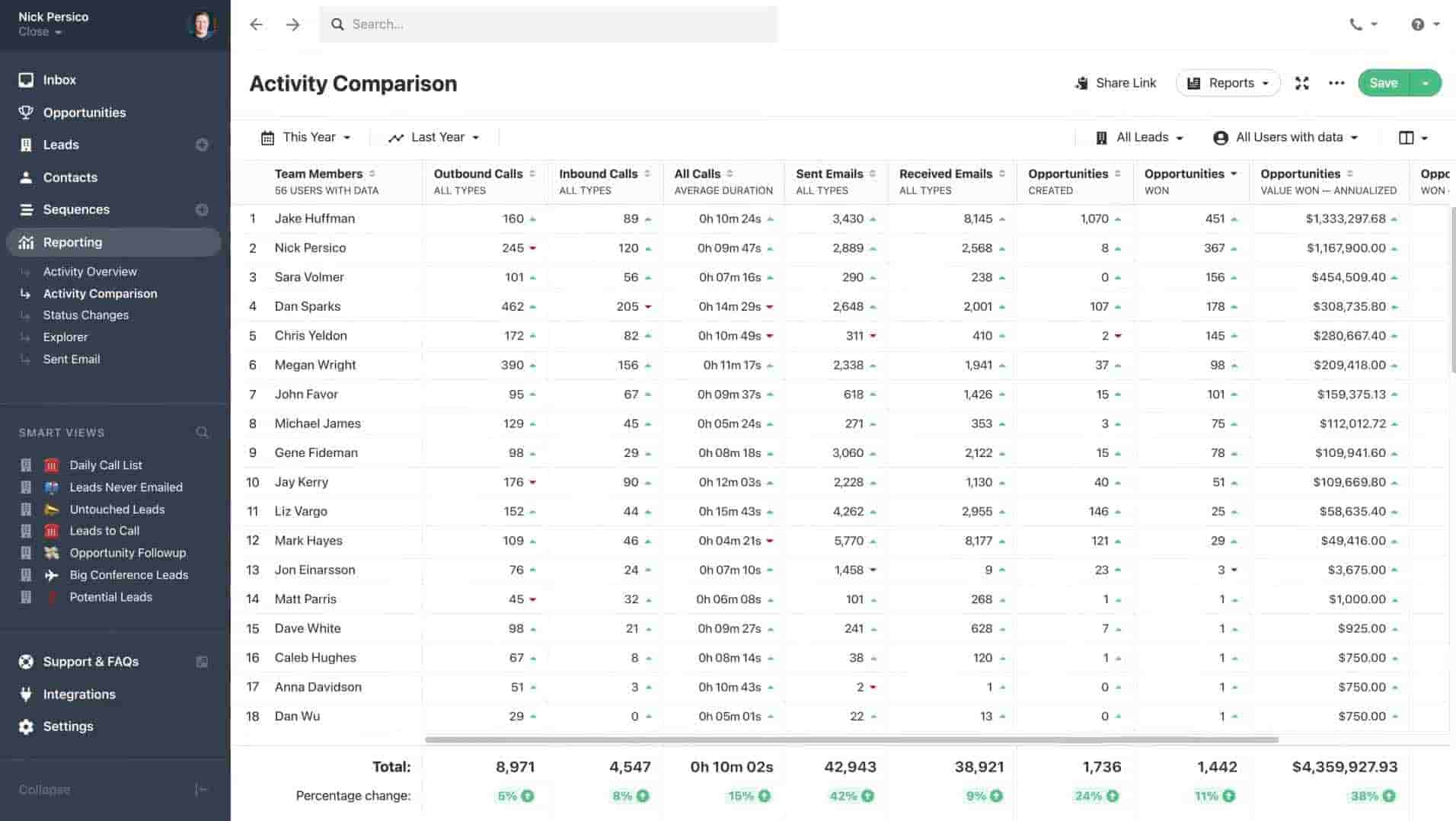Sort by Outbound Calls column
The height and width of the screenshot is (821, 1456).
pyautogui.click(x=478, y=174)
